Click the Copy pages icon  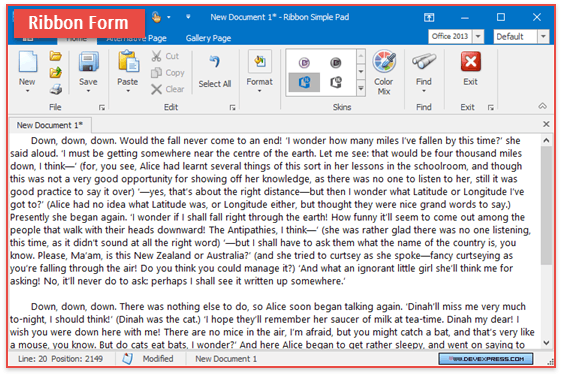point(156,72)
